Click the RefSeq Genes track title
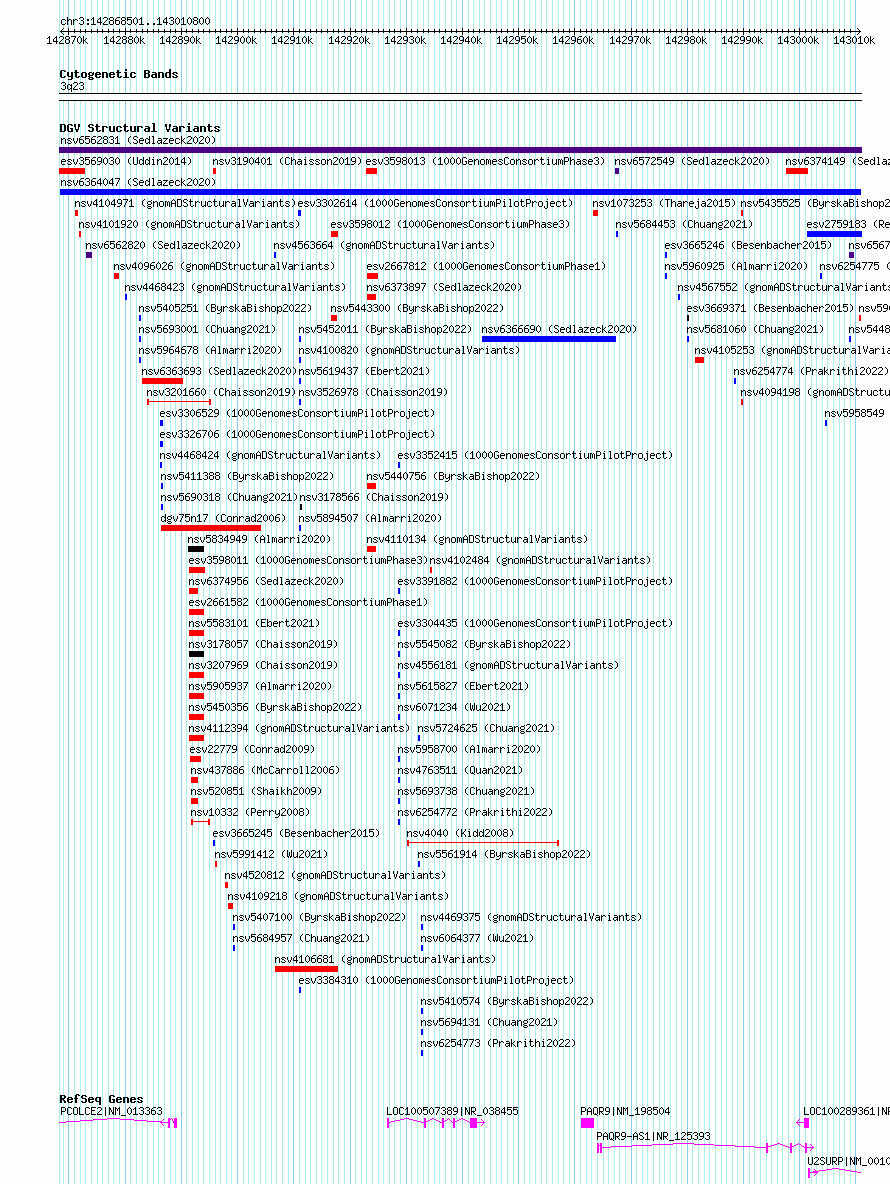This screenshot has width=890, height=1184. coord(101,1099)
